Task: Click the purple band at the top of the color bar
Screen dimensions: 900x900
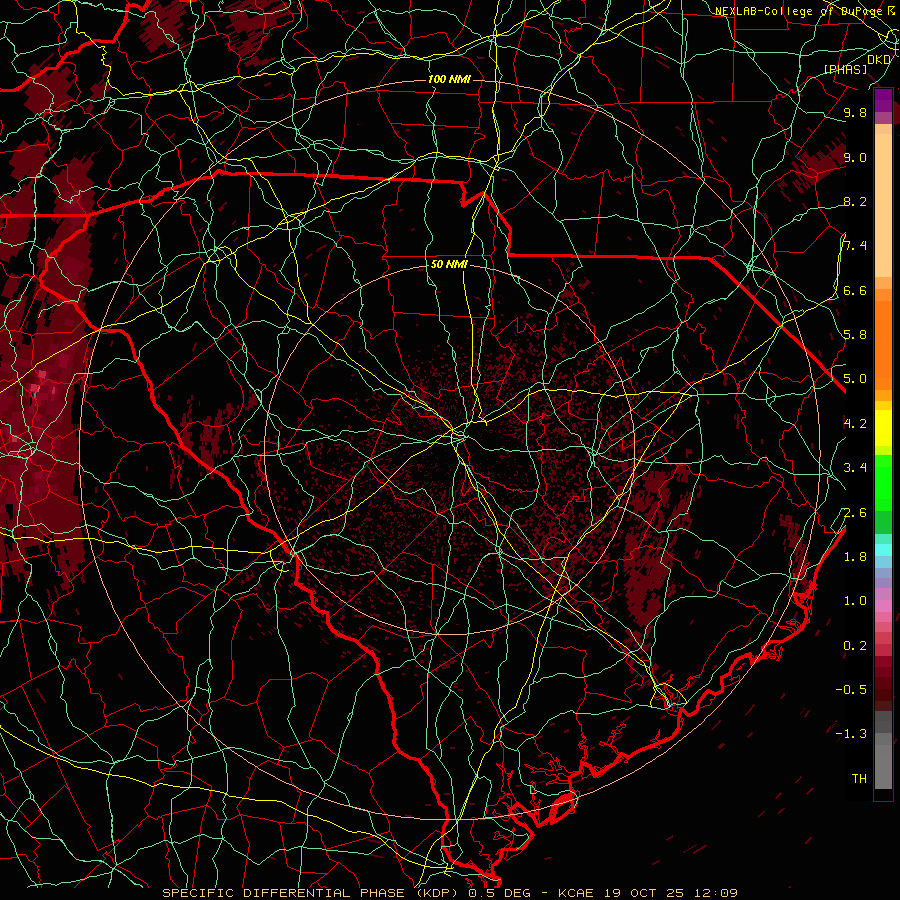Action: (883, 100)
